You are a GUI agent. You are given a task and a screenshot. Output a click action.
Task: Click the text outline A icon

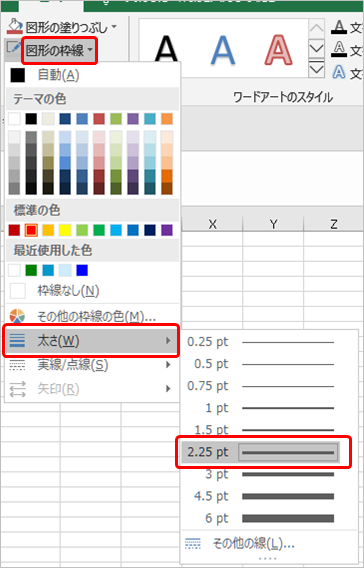coord(339,49)
